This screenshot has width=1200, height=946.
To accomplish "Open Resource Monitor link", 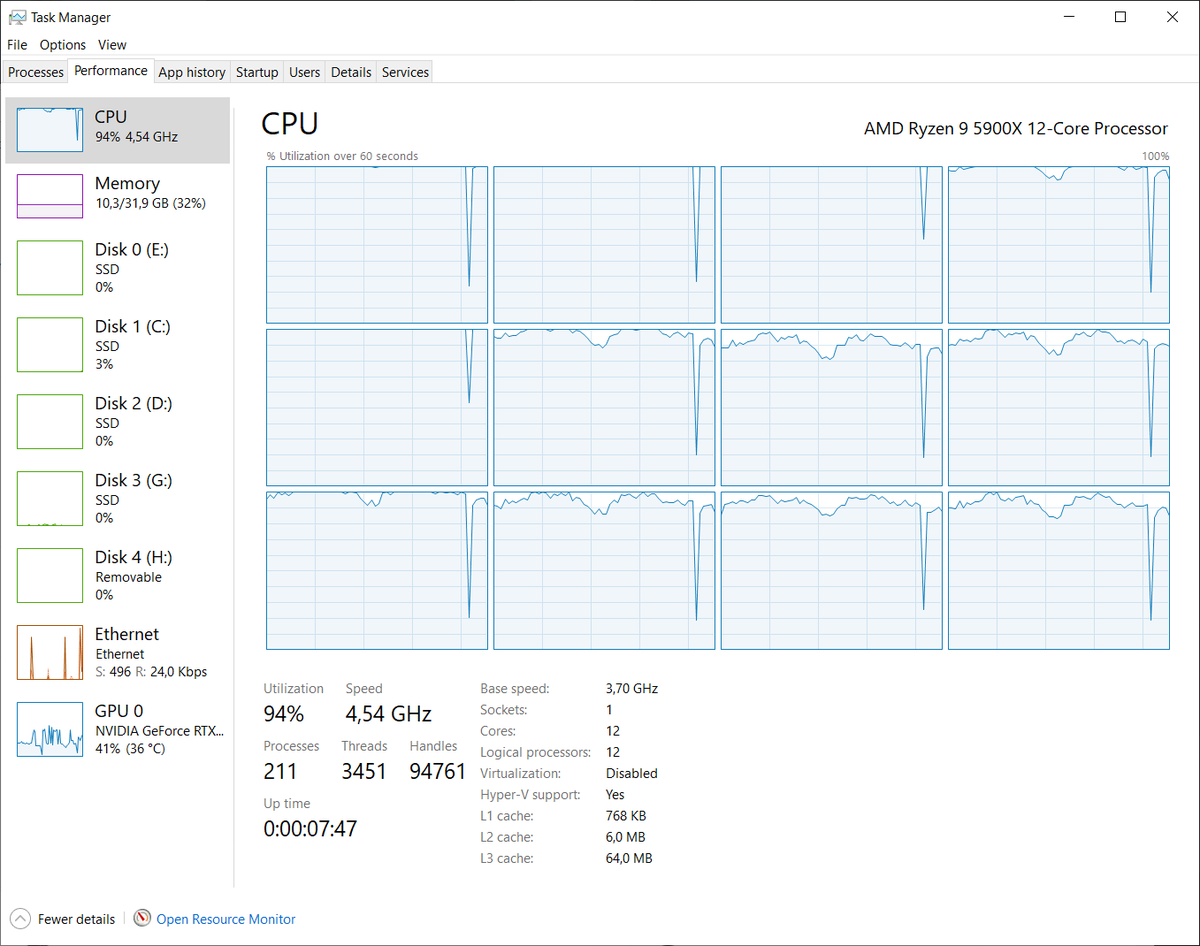I will click(226, 919).
